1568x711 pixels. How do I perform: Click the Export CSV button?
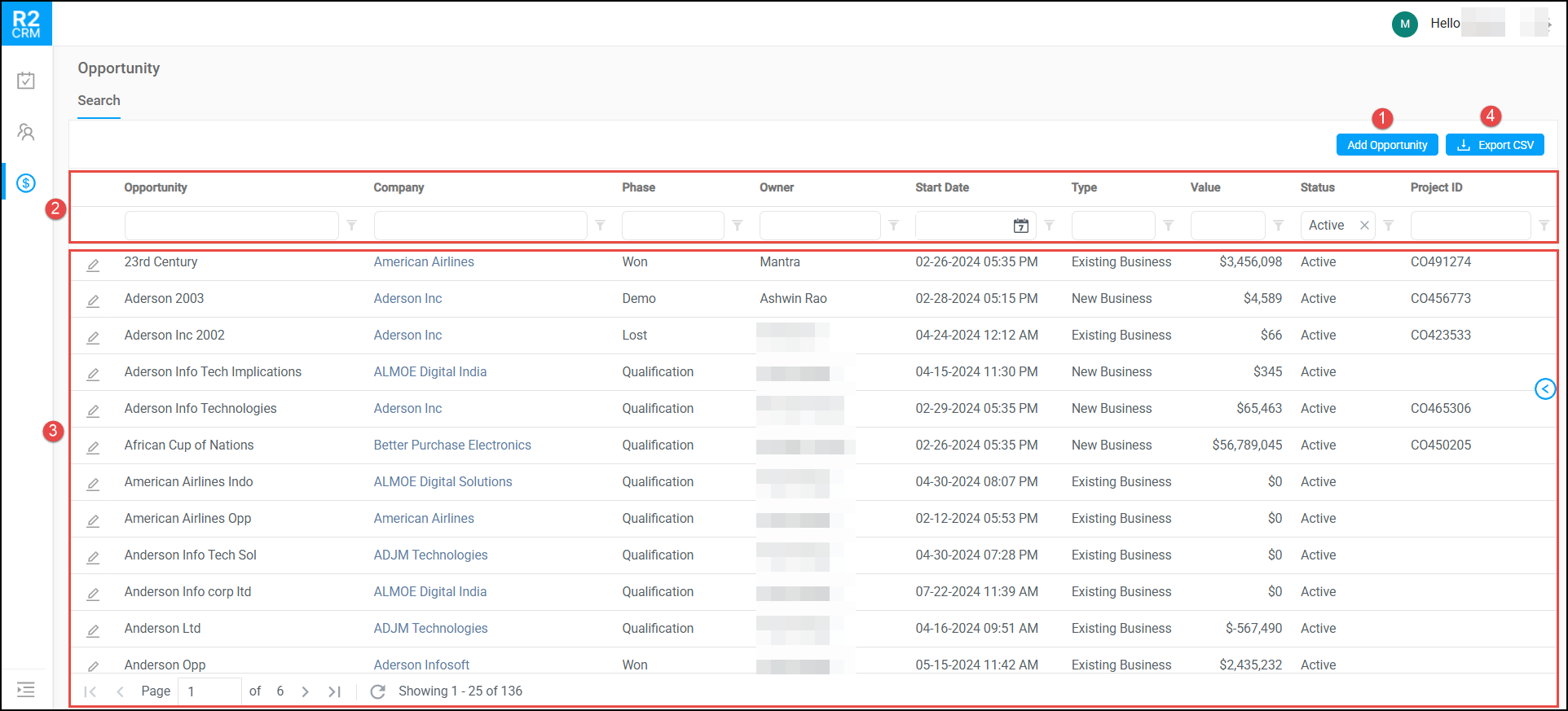pyautogui.click(x=1495, y=145)
